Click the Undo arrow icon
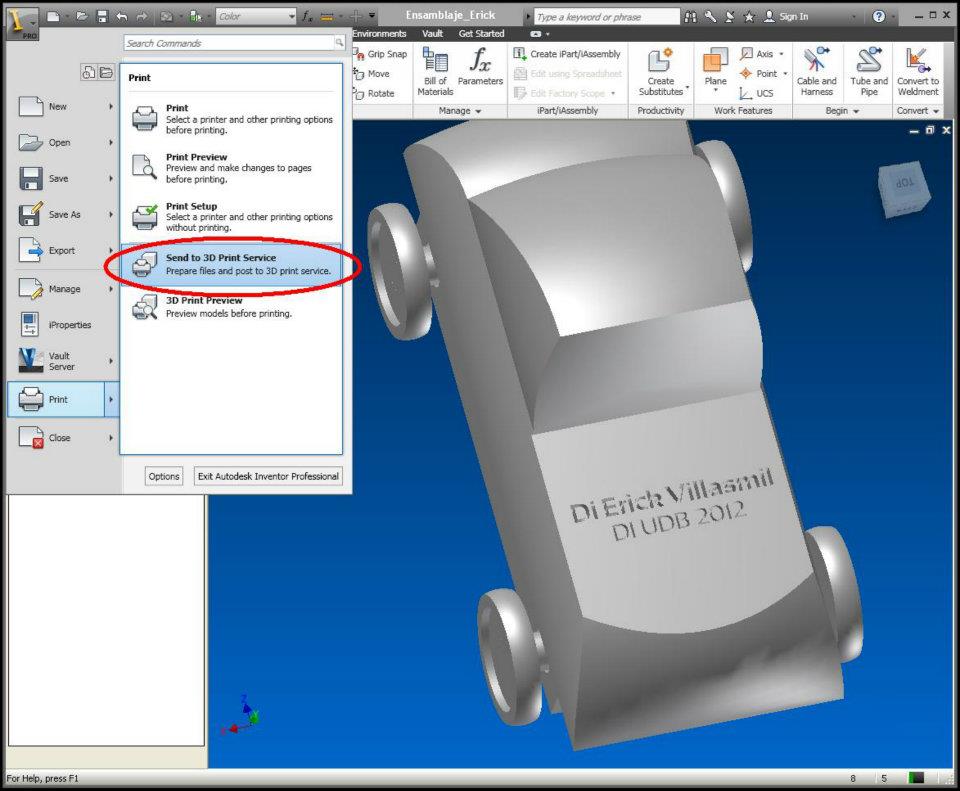The image size is (960, 791). pos(121,17)
